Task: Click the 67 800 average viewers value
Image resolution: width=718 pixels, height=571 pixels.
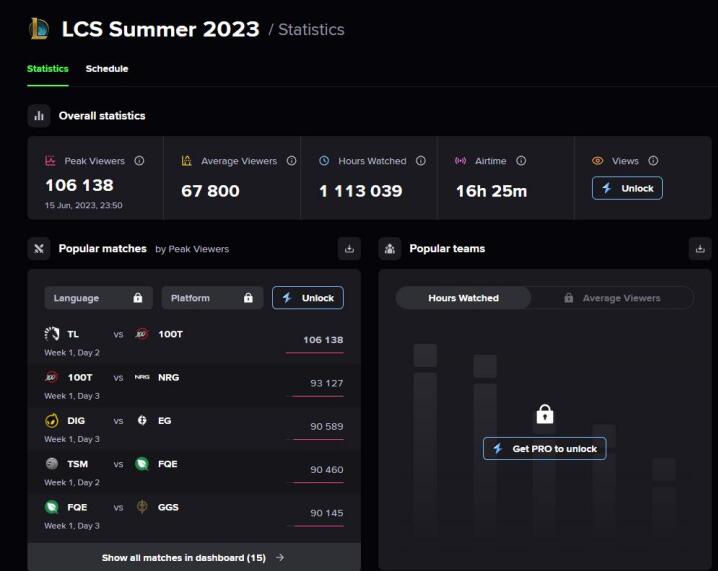Action: click(210, 191)
